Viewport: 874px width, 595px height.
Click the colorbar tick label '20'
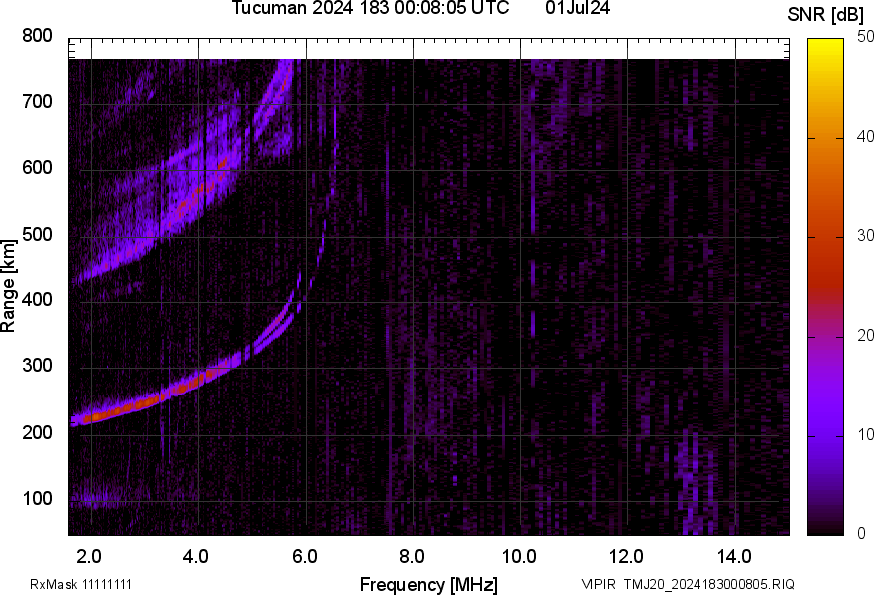pyautogui.click(x=865, y=335)
